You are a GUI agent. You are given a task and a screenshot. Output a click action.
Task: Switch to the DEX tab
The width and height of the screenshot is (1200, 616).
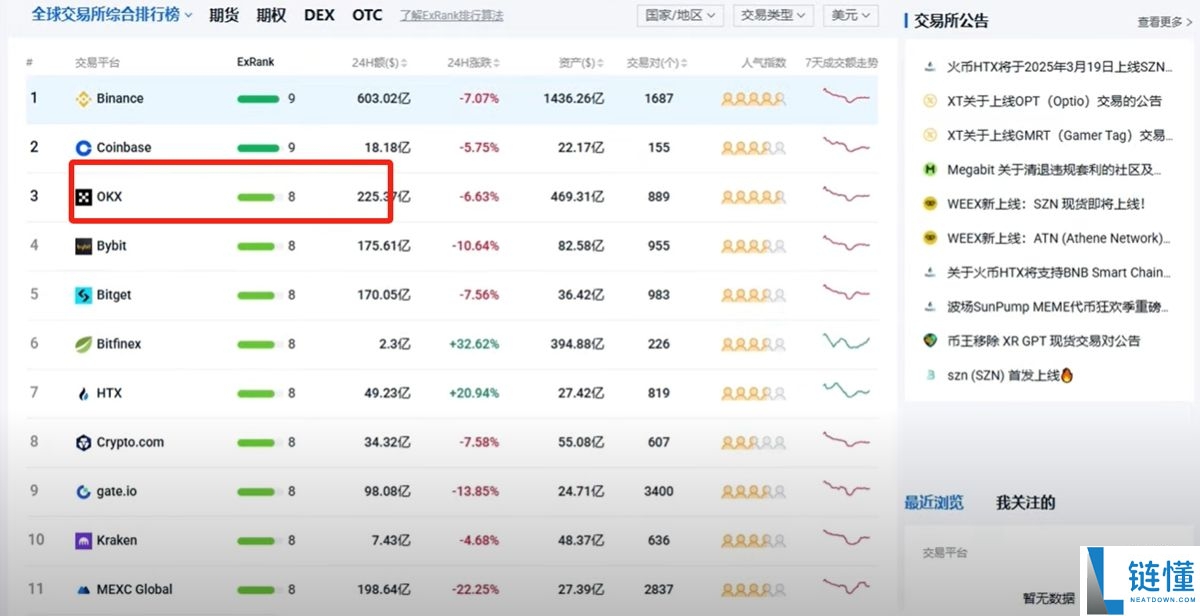(319, 15)
